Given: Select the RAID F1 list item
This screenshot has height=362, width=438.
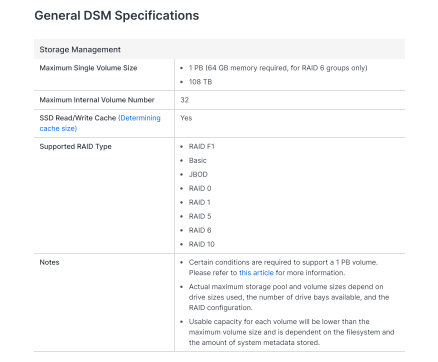Looking at the screenshot, I should pyautogui.click(x=202, y=147).
